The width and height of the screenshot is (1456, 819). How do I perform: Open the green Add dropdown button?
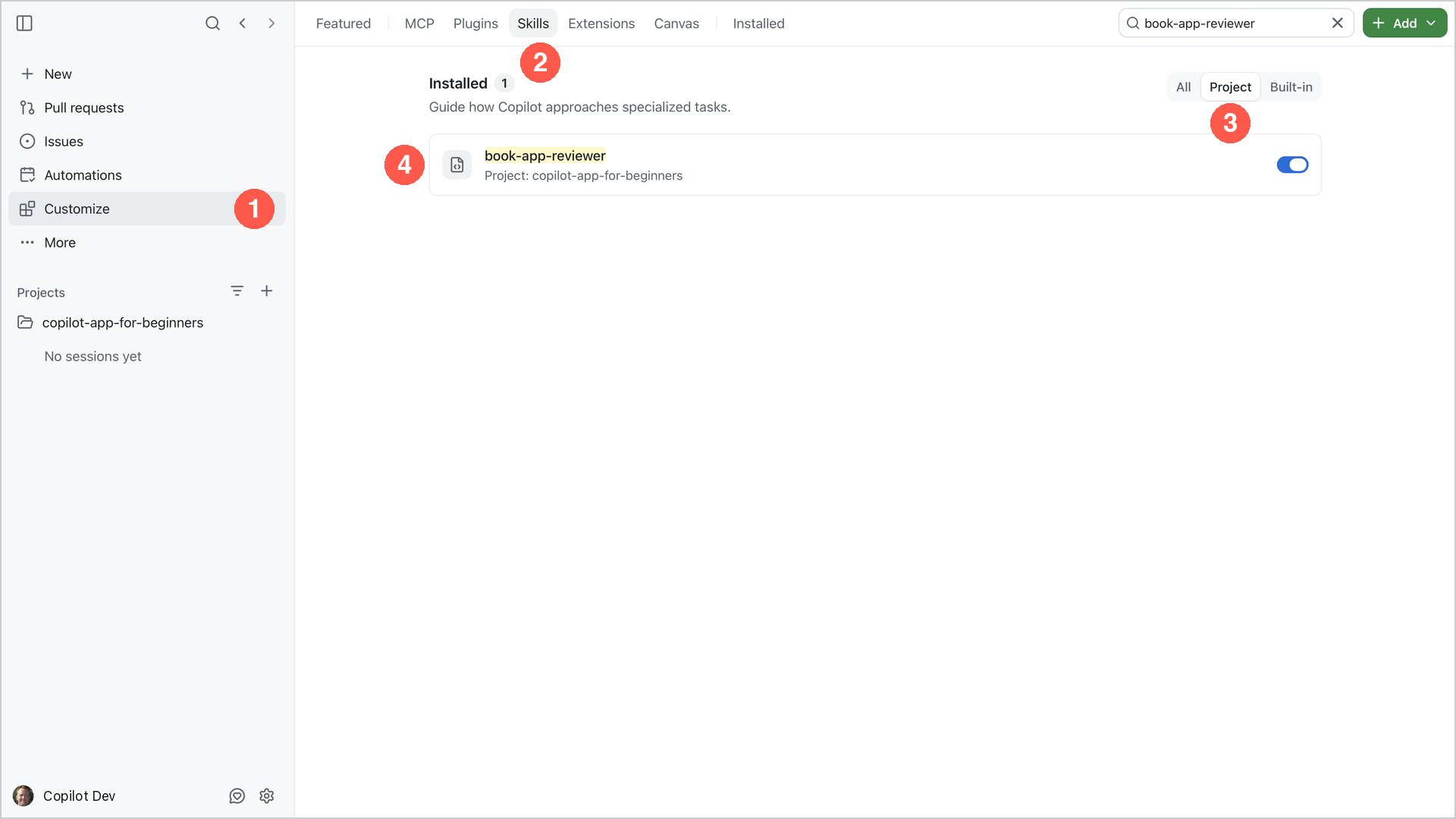tap(1405, 24)
